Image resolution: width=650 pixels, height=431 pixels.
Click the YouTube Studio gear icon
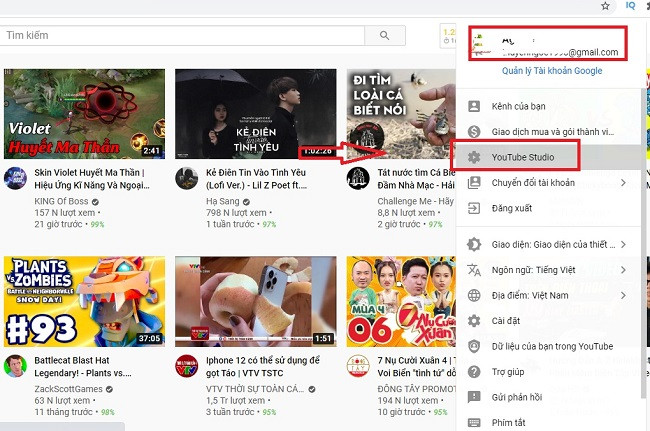click(x=474, y=157)
